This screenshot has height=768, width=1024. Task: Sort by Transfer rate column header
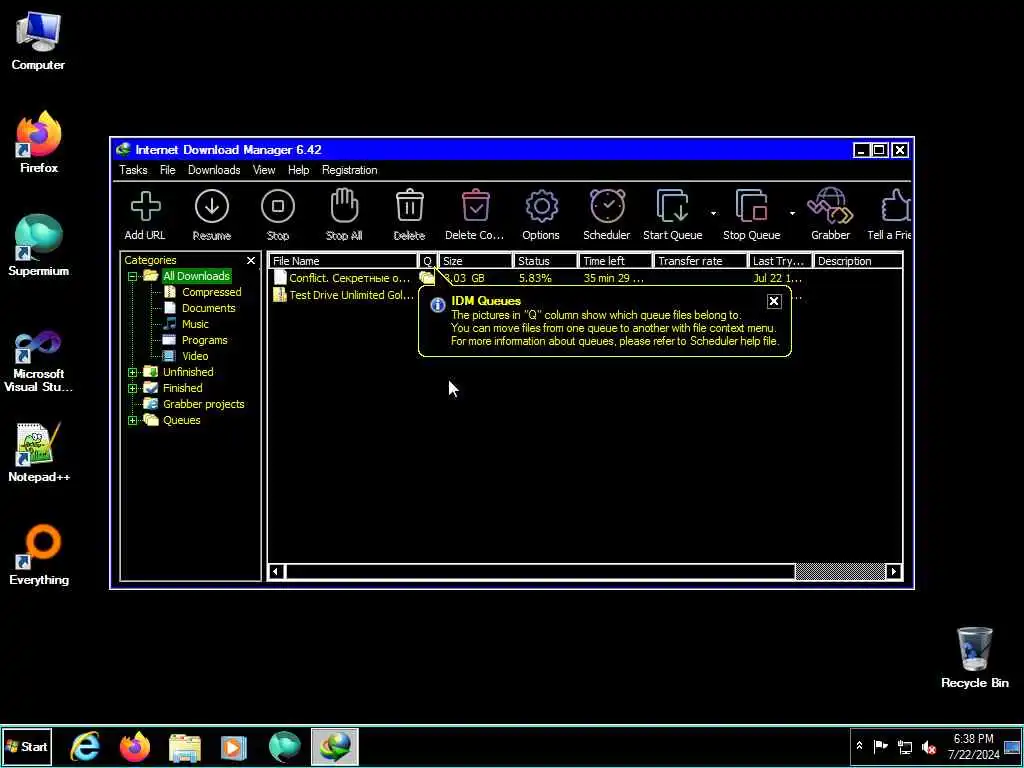coord(701,261)
